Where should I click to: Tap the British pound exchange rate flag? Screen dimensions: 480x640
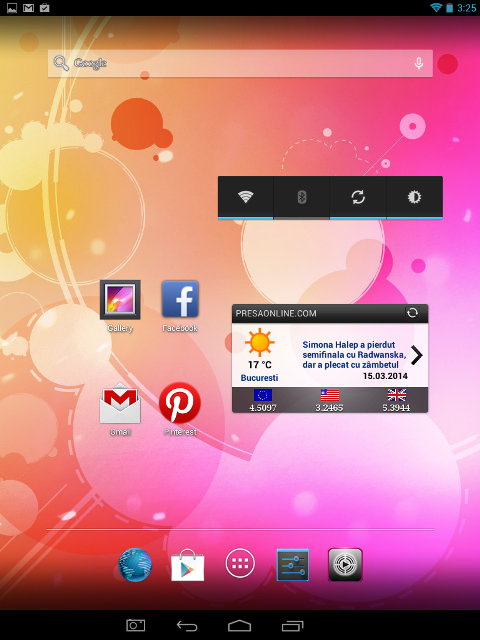tap(396, 395)
